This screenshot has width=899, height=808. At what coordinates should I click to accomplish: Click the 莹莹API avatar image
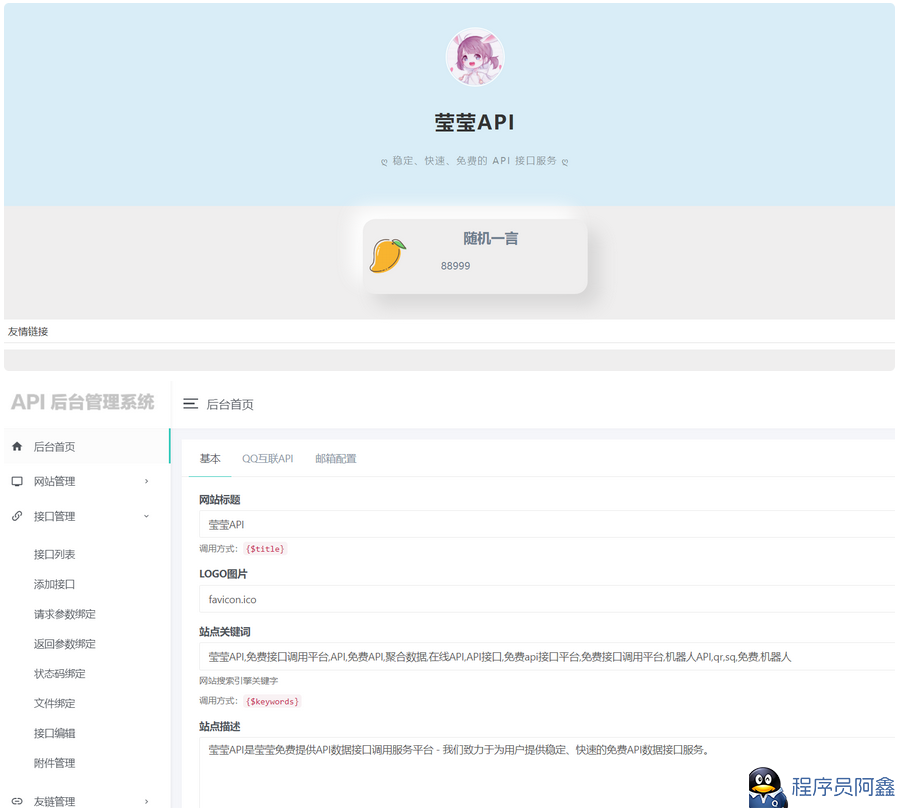click(x=475, y=57)
